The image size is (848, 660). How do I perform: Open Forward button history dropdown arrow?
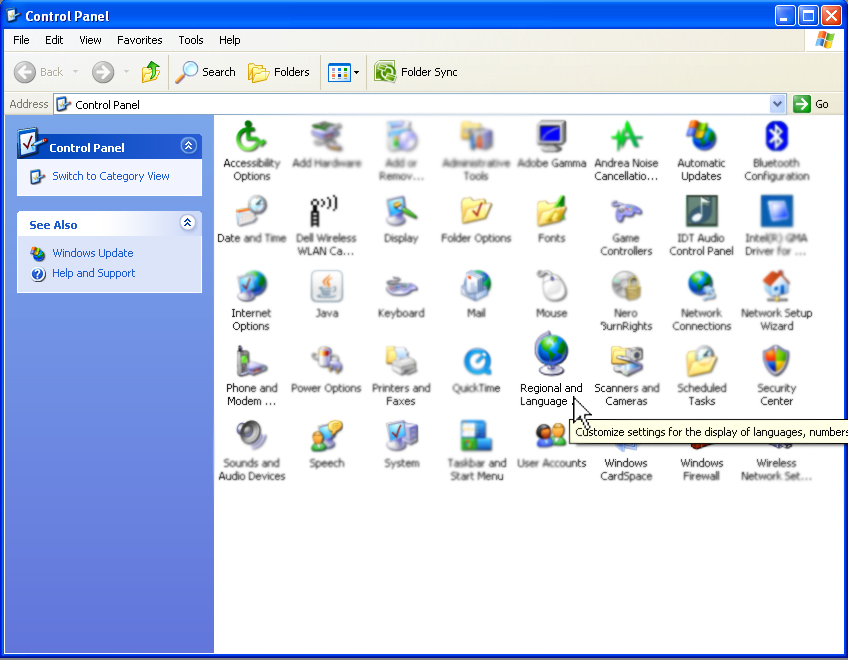[x=126, y=72]
